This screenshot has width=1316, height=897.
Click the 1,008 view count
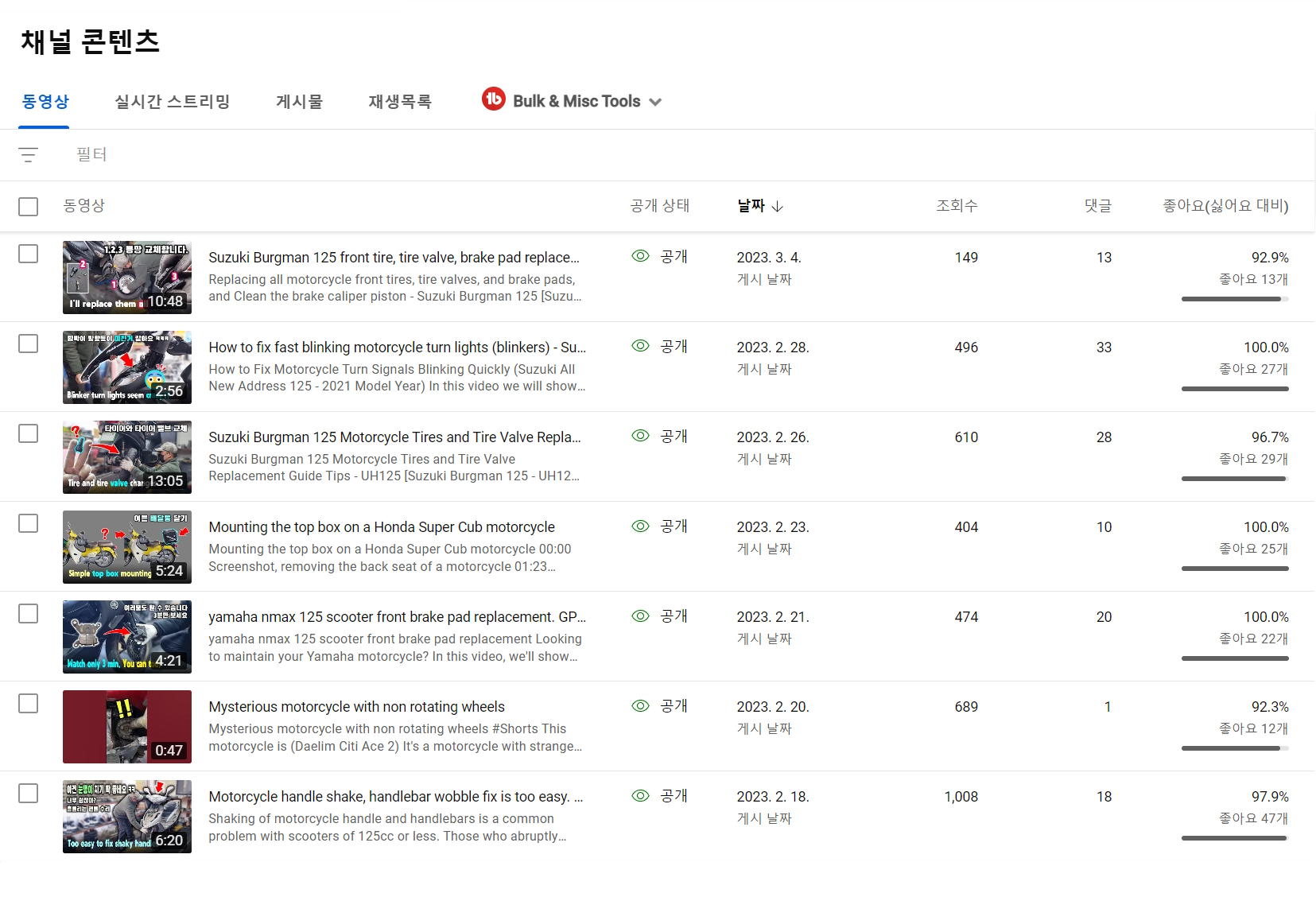(x=961, y=797)
